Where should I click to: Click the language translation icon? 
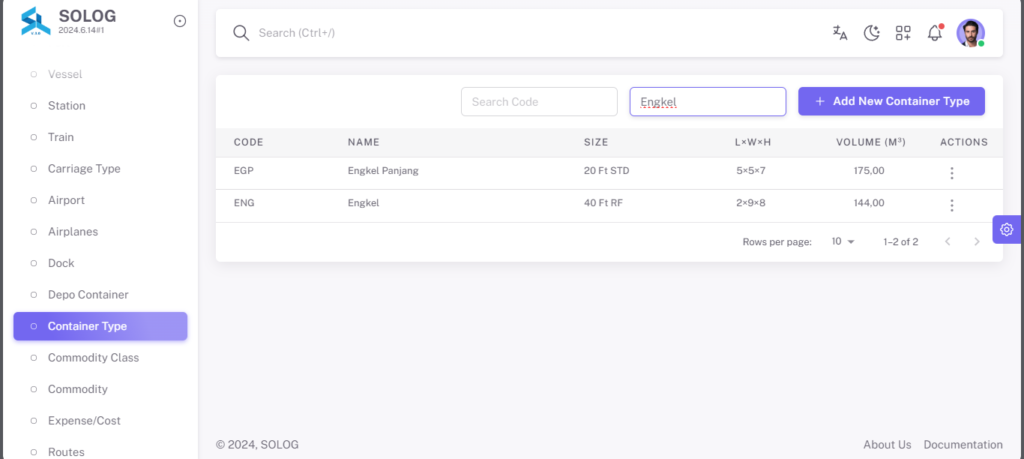(x=840, y=33)
